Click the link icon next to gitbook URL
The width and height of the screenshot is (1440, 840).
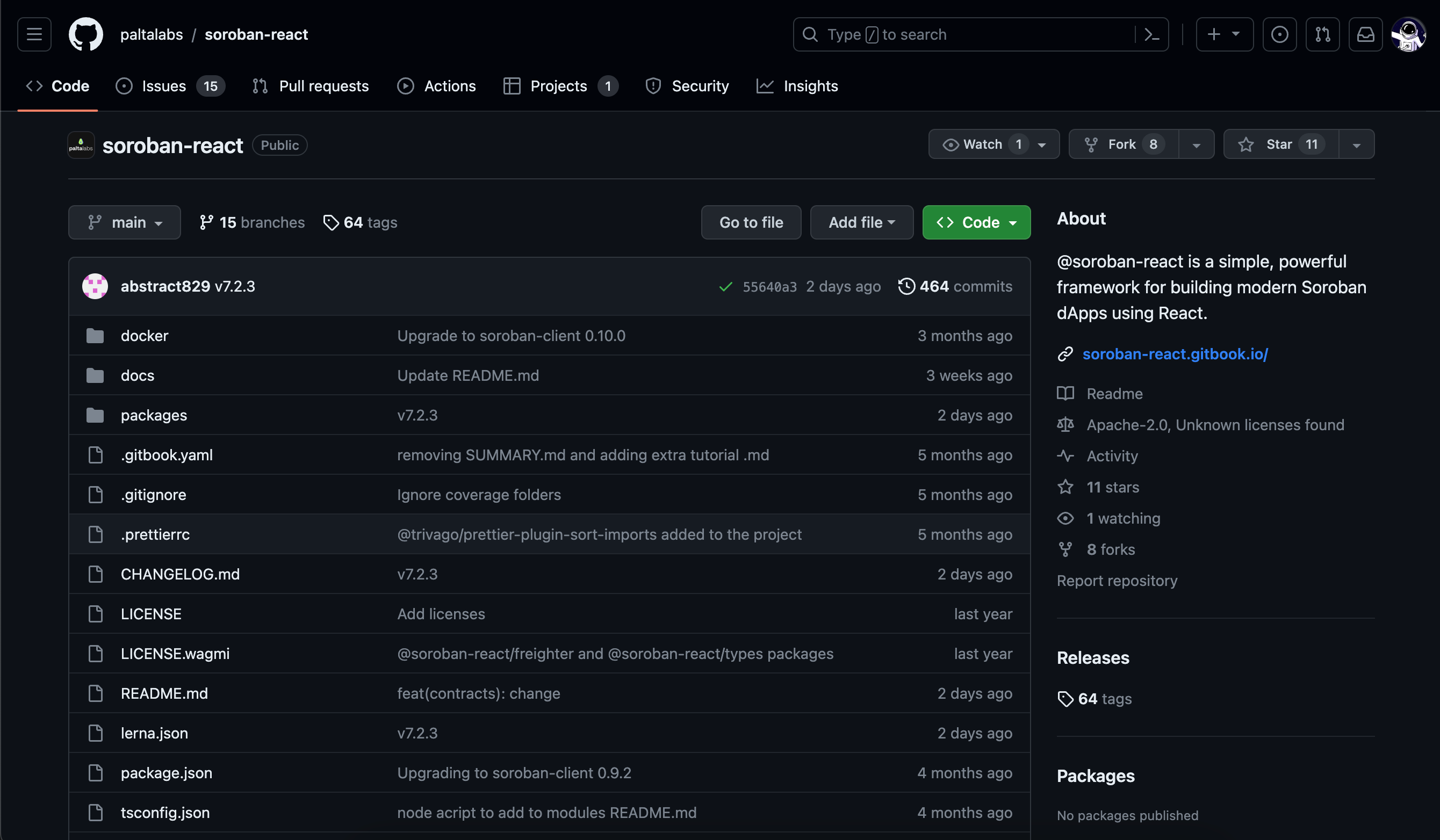[1065, 354]
